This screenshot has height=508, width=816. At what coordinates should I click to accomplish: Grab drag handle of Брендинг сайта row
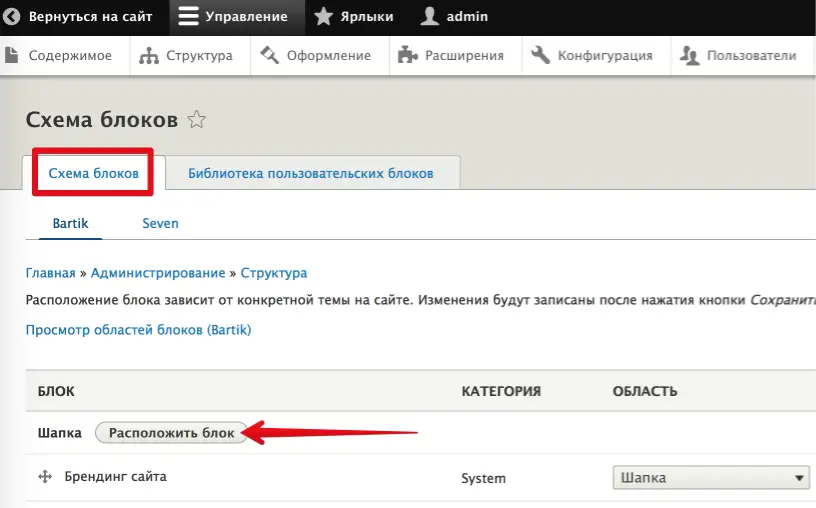coord(44,478)
